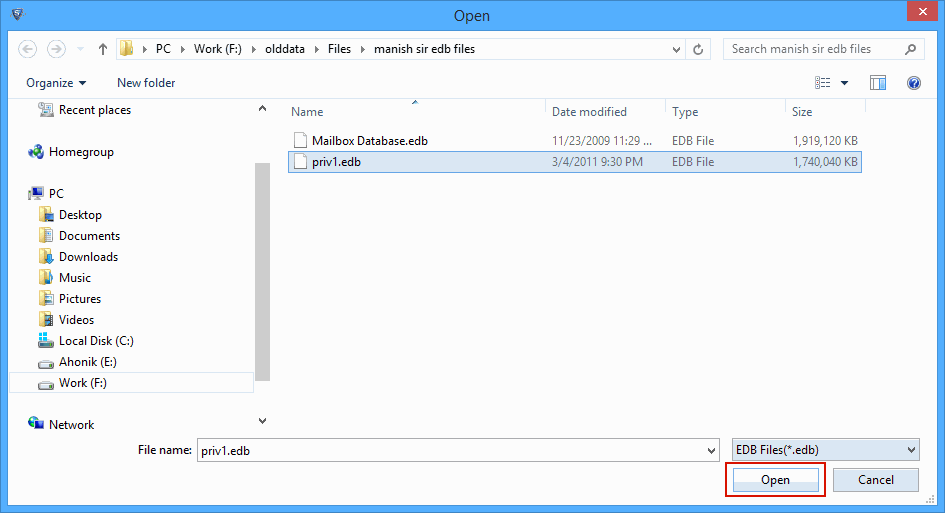
Task: Click the navigation pane scroll-down arrow
Action: point(262,421)
